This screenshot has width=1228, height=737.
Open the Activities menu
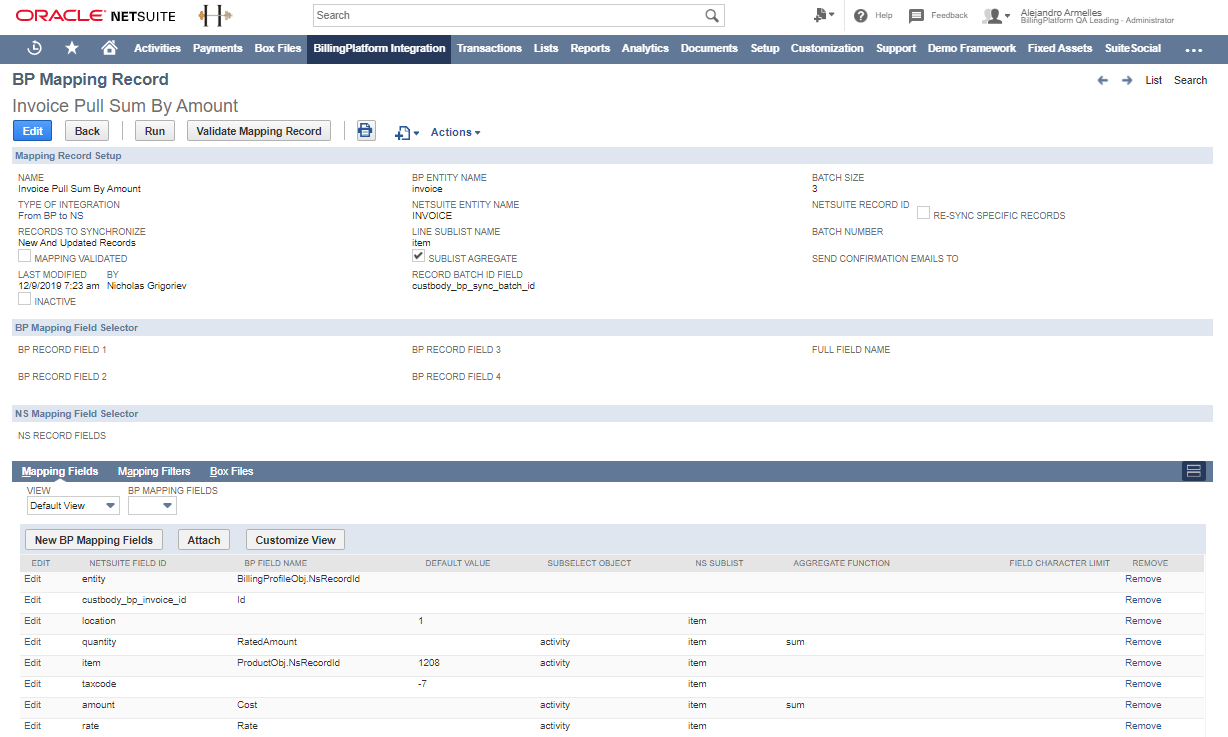[157, 48]
